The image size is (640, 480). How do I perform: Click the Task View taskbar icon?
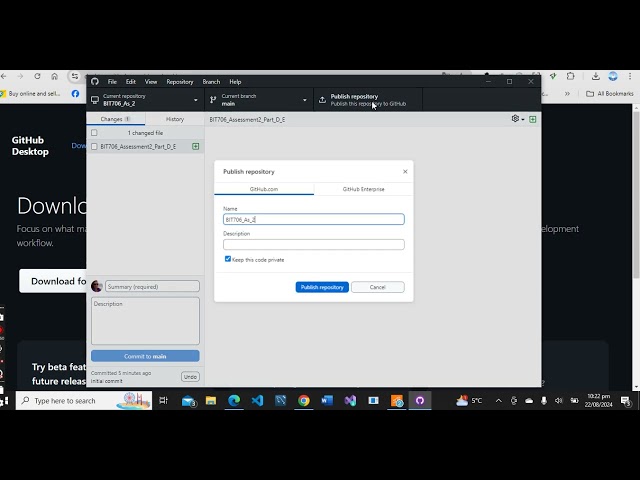pos(164,401)
